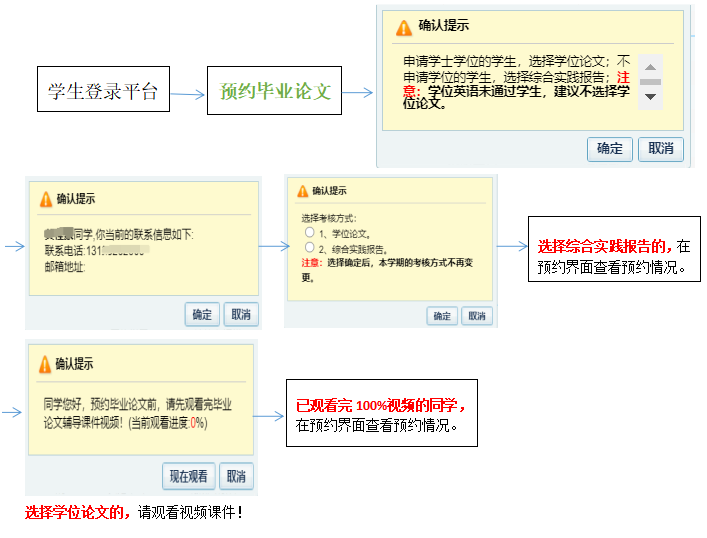
Task: Click 选择综合实践报告的 note box
Action: point(614,249)
